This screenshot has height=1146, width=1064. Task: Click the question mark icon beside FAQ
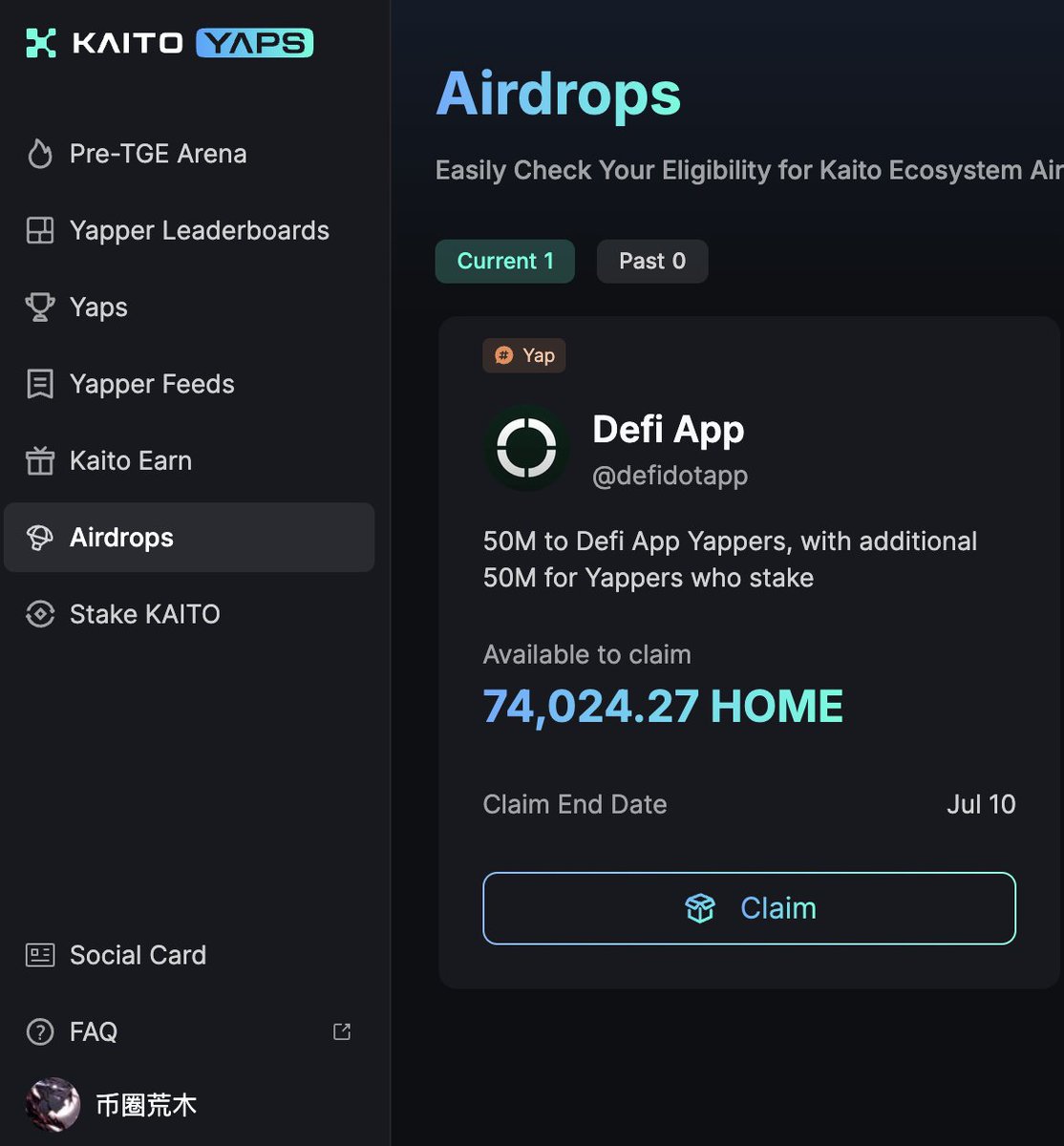40,1031
